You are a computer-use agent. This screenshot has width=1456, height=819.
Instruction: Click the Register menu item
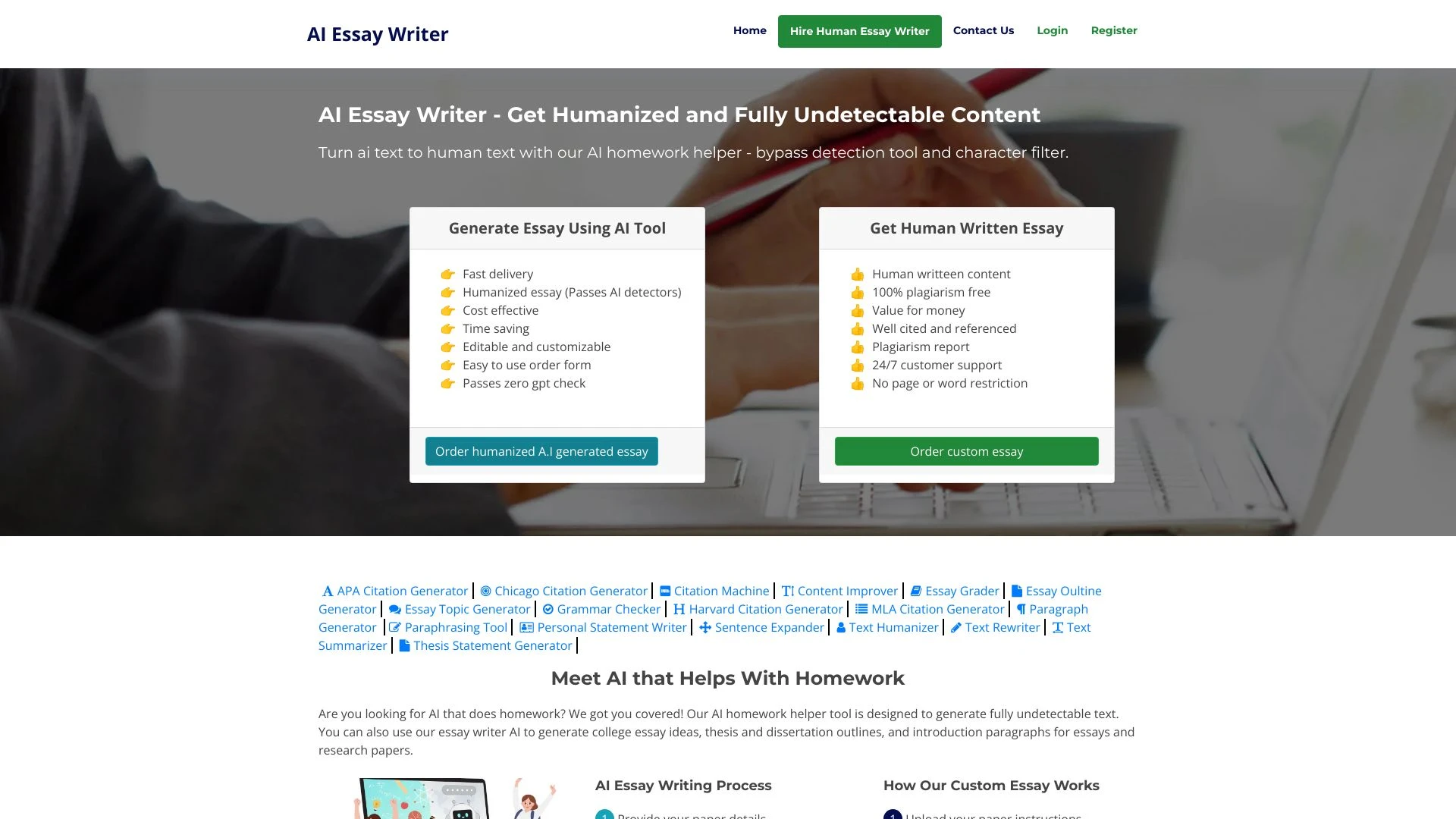1113,29
